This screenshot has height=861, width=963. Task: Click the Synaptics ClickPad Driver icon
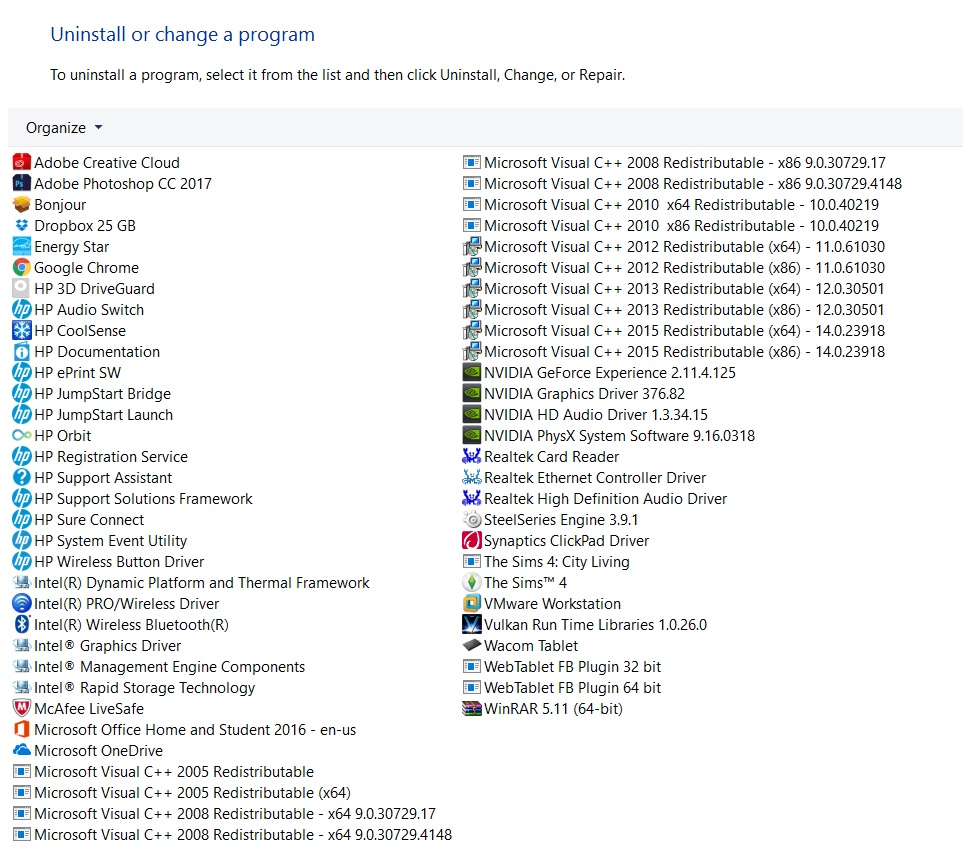tap(472, 540)
